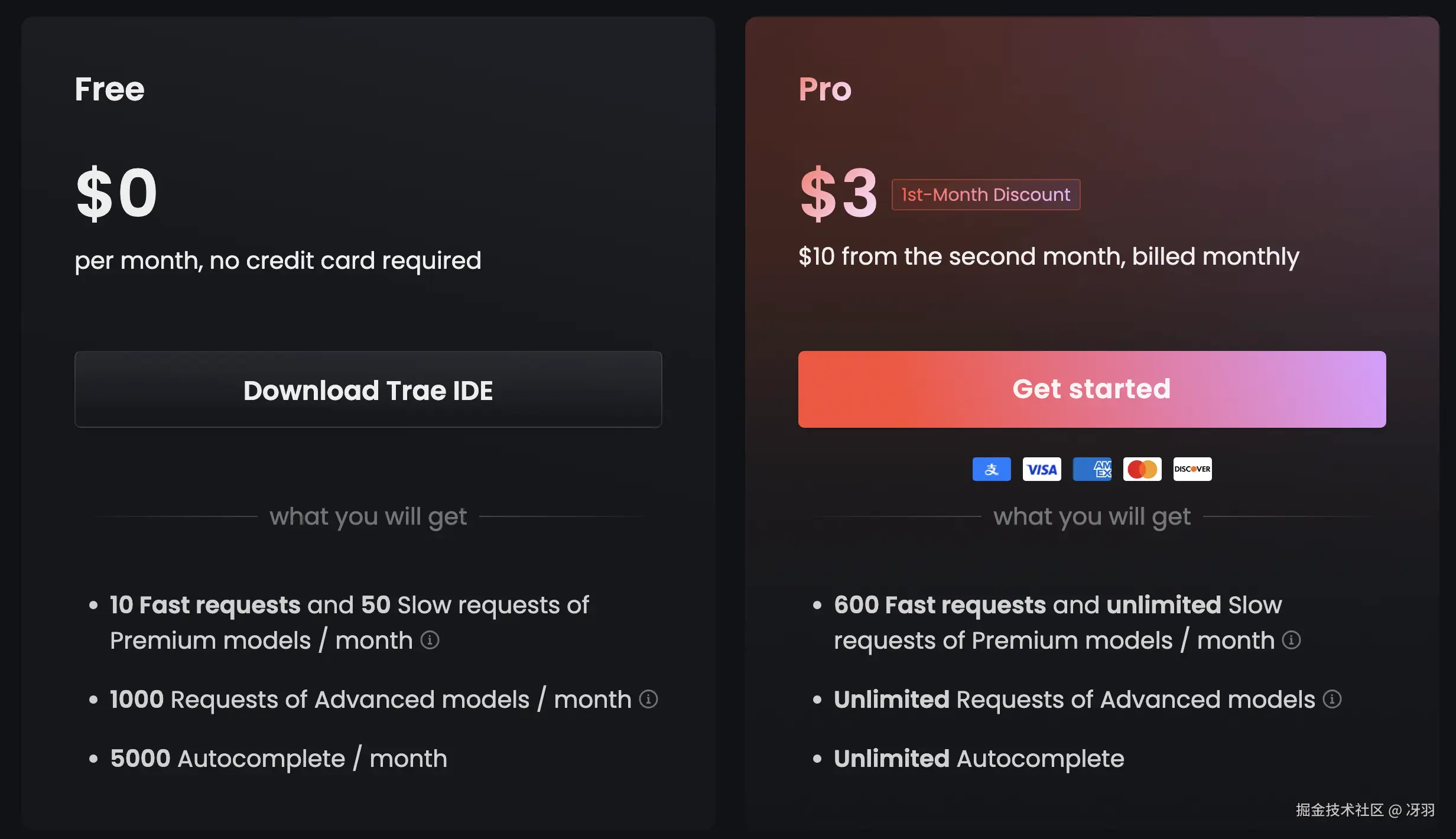This screenshot has height=839, width=1456.
Task: Click the Mastercard icon
Action: (x=1142, y=469)
